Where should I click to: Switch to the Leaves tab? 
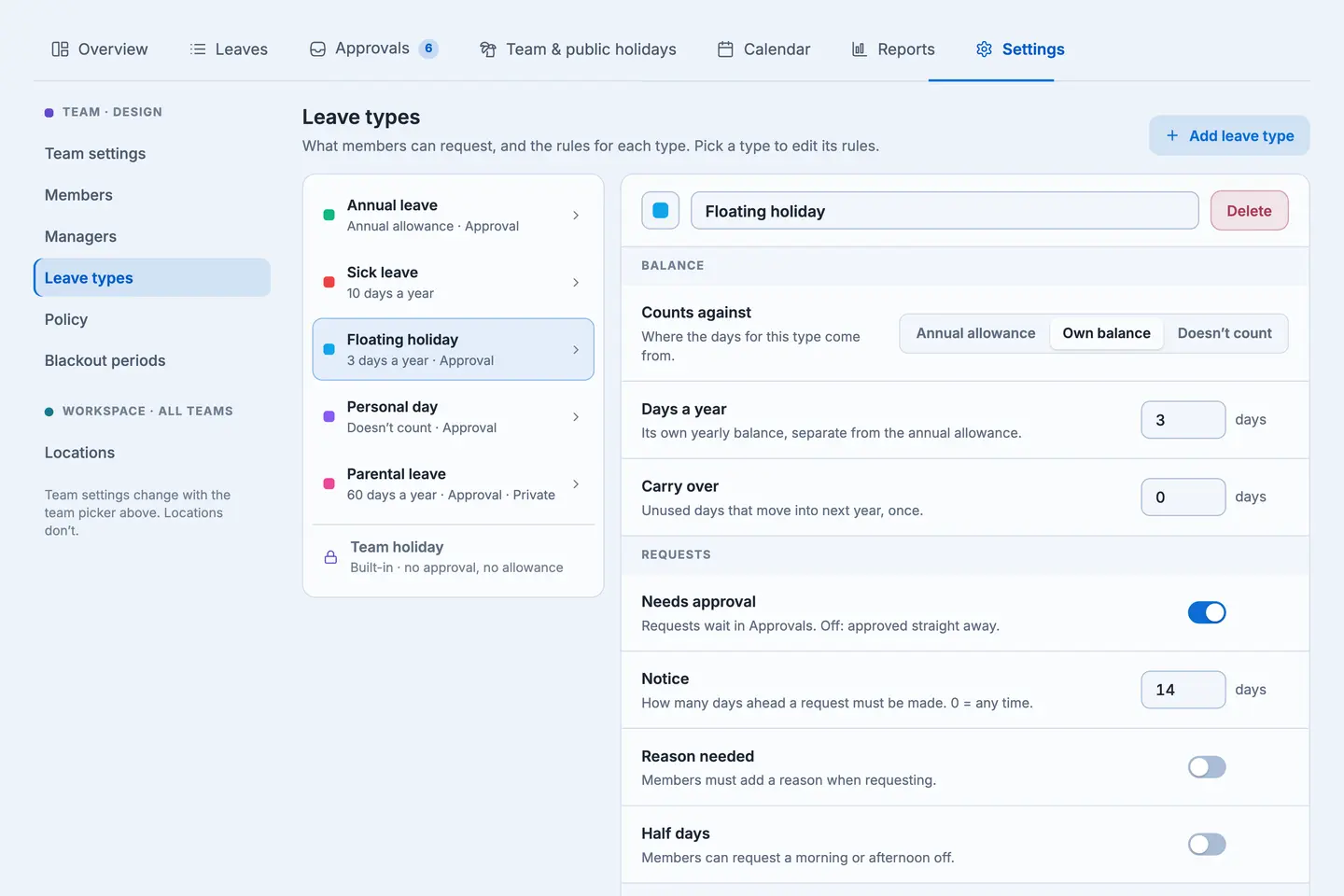[229, 49]
